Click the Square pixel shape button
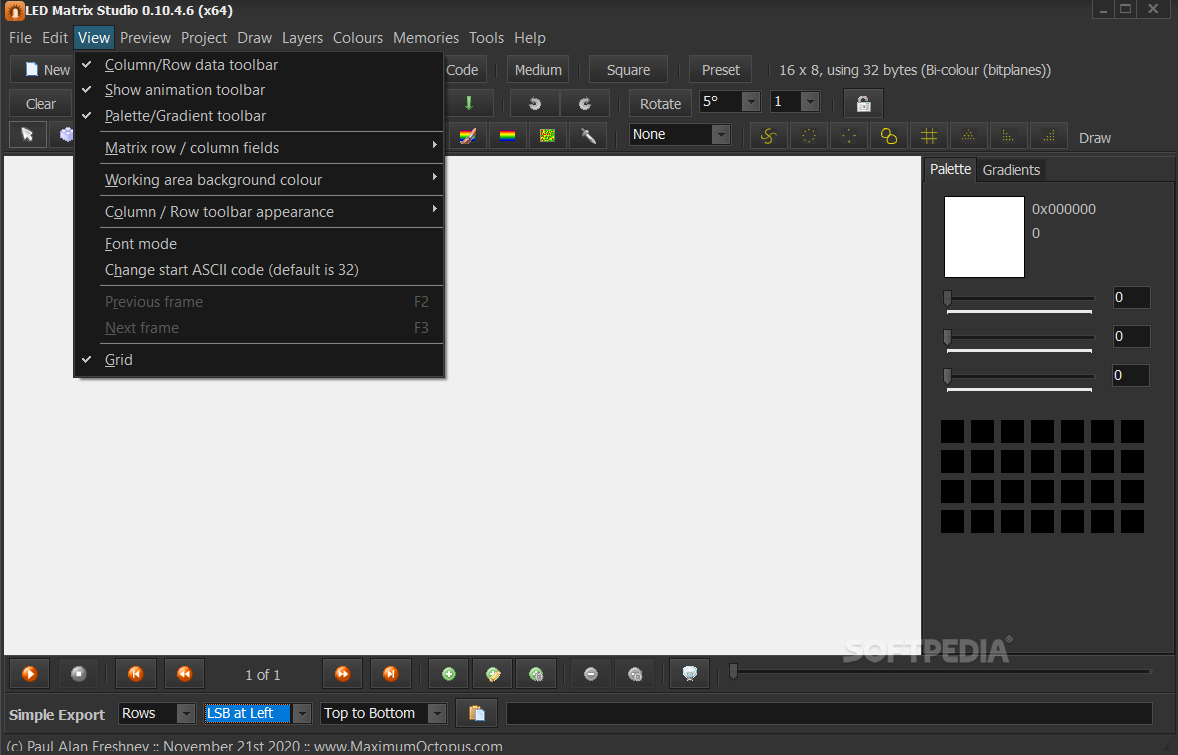This screenshot has height=755, width=1178. (x=628, y=70)
